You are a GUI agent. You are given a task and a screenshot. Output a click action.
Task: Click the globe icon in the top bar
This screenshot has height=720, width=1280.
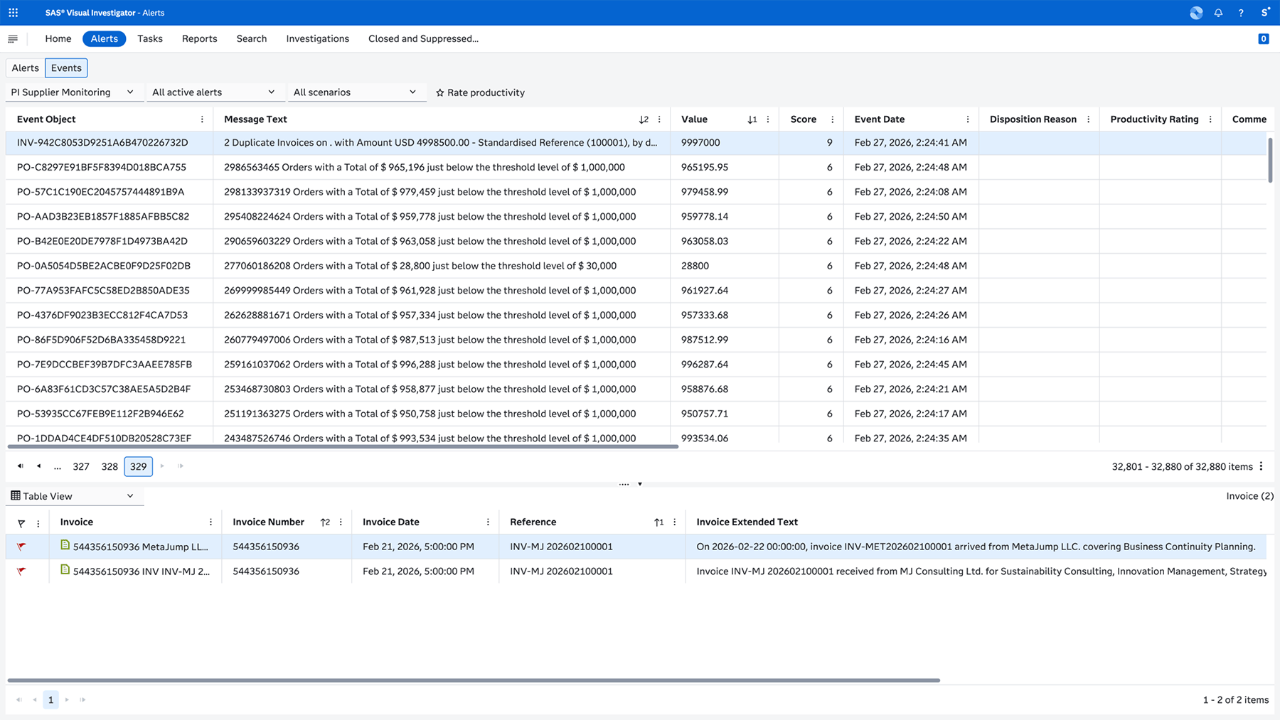(1196, 12)
